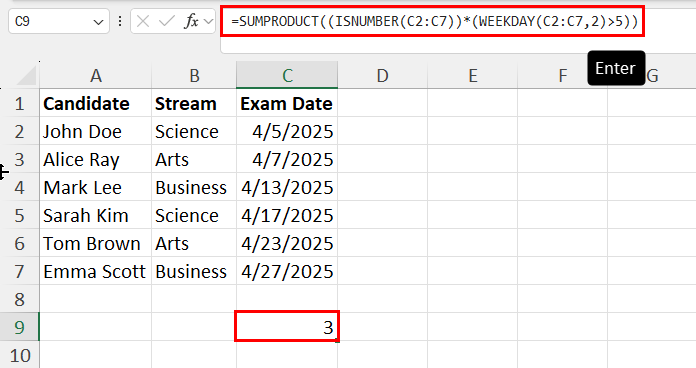Click the three-dot formula bar handle
Image resolution: width=696 pixels, height=368 pixels.
pos(120,21)
